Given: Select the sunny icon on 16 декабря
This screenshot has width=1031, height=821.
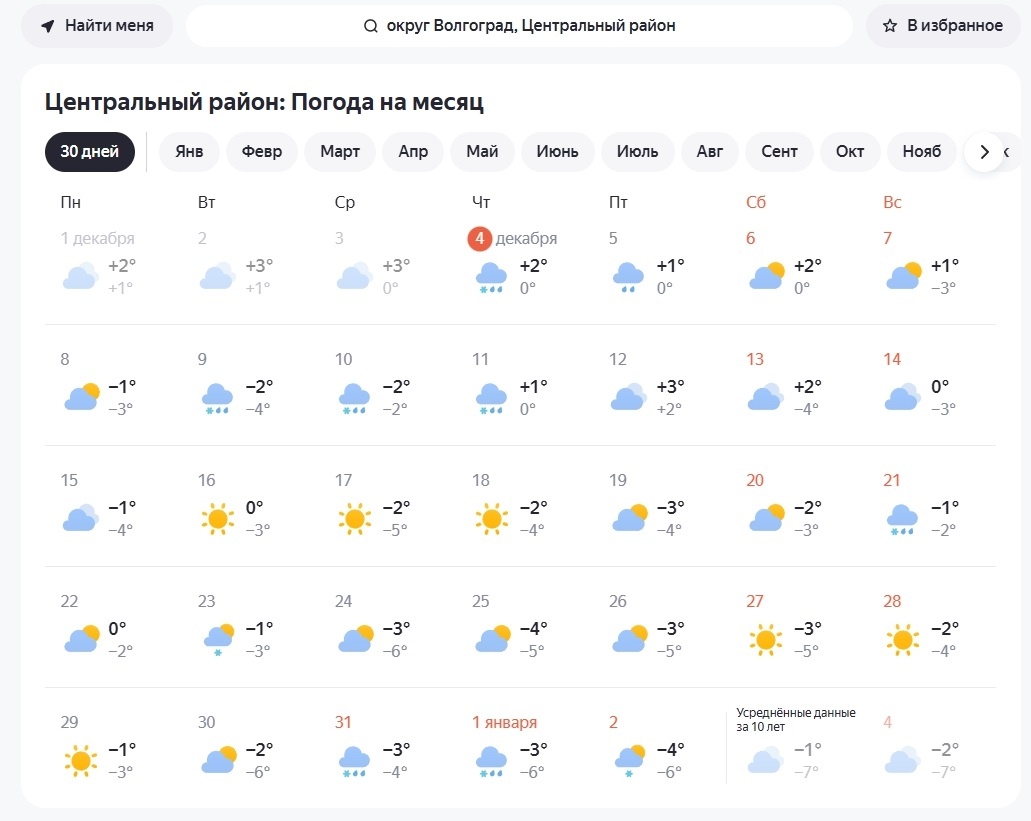Looking at the screenshot, I should (x=216, y=516).
